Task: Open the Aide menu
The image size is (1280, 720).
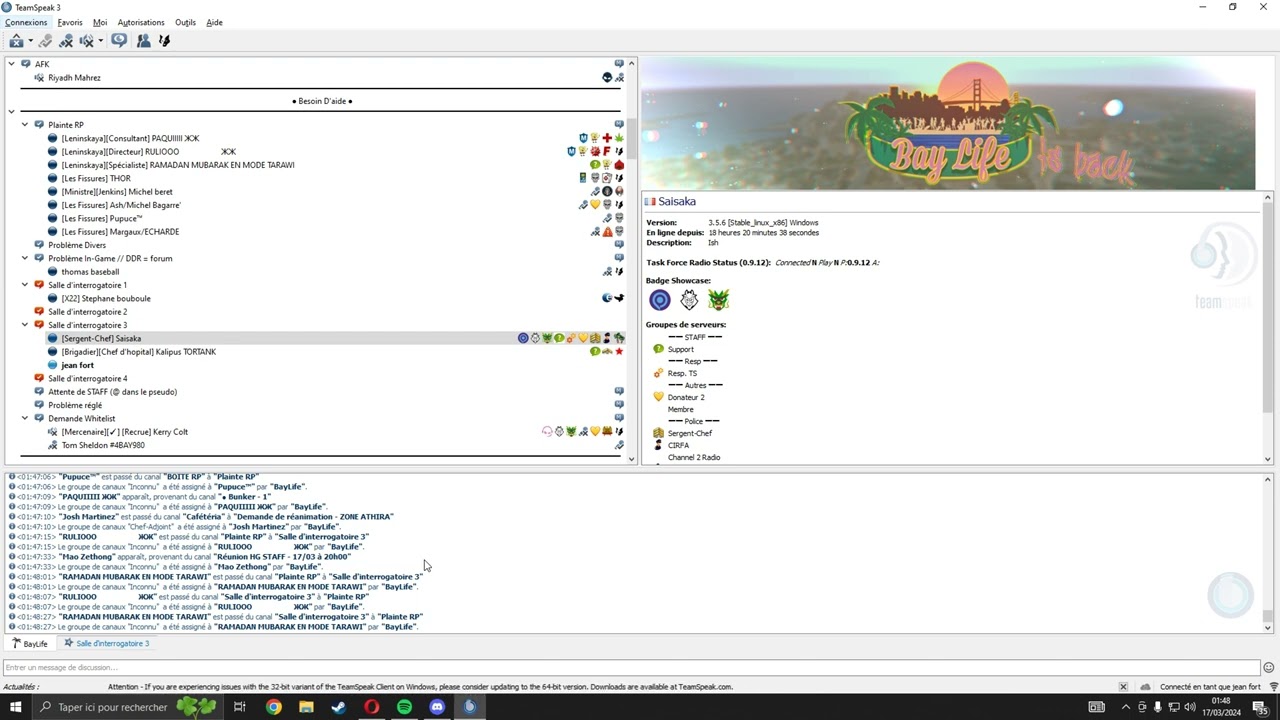Action: pos(214,22)
